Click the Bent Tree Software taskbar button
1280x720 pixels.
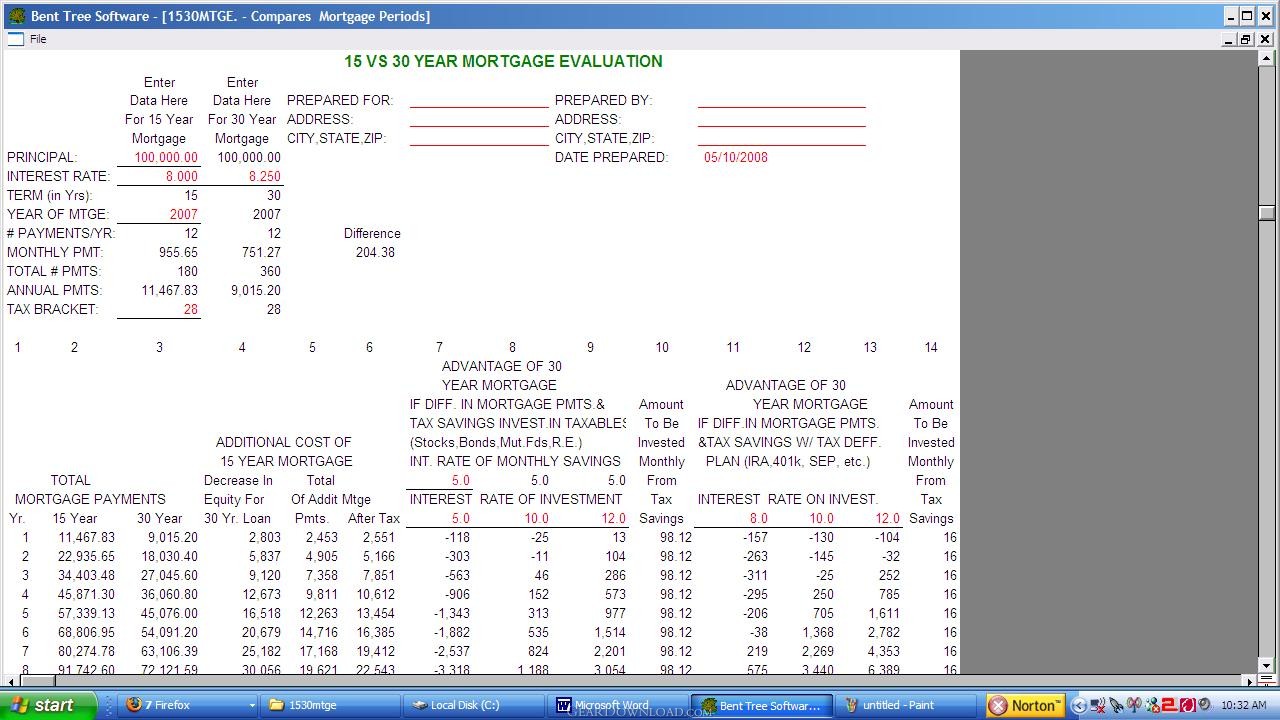pos(762,705)
